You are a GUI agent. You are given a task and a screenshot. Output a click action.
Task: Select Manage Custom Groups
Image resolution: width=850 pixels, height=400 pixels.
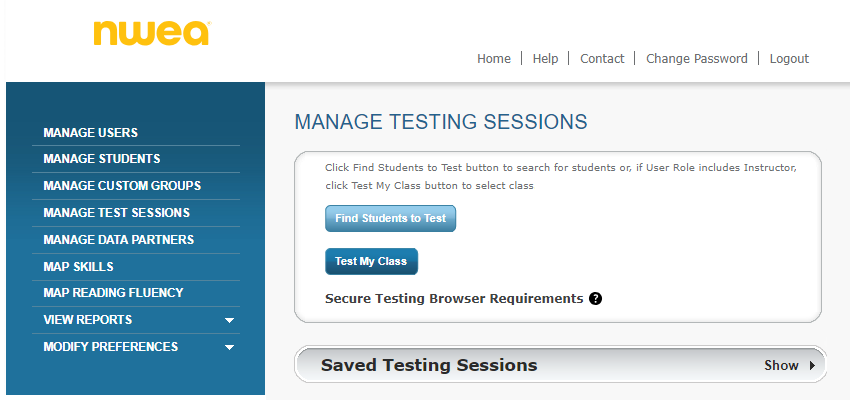click(x=122, y=186)
